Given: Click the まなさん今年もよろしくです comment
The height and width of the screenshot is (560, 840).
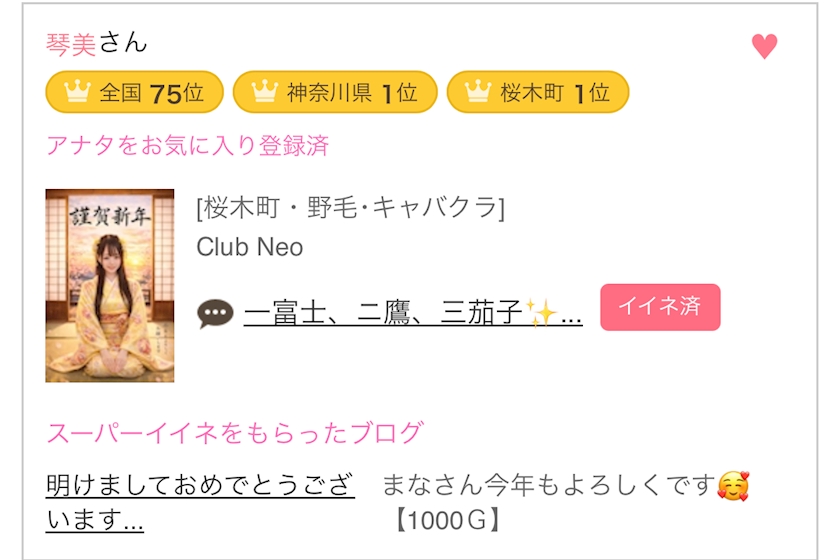Looking at the screenshot, I should pyautogui.click(x=549, y=487).
